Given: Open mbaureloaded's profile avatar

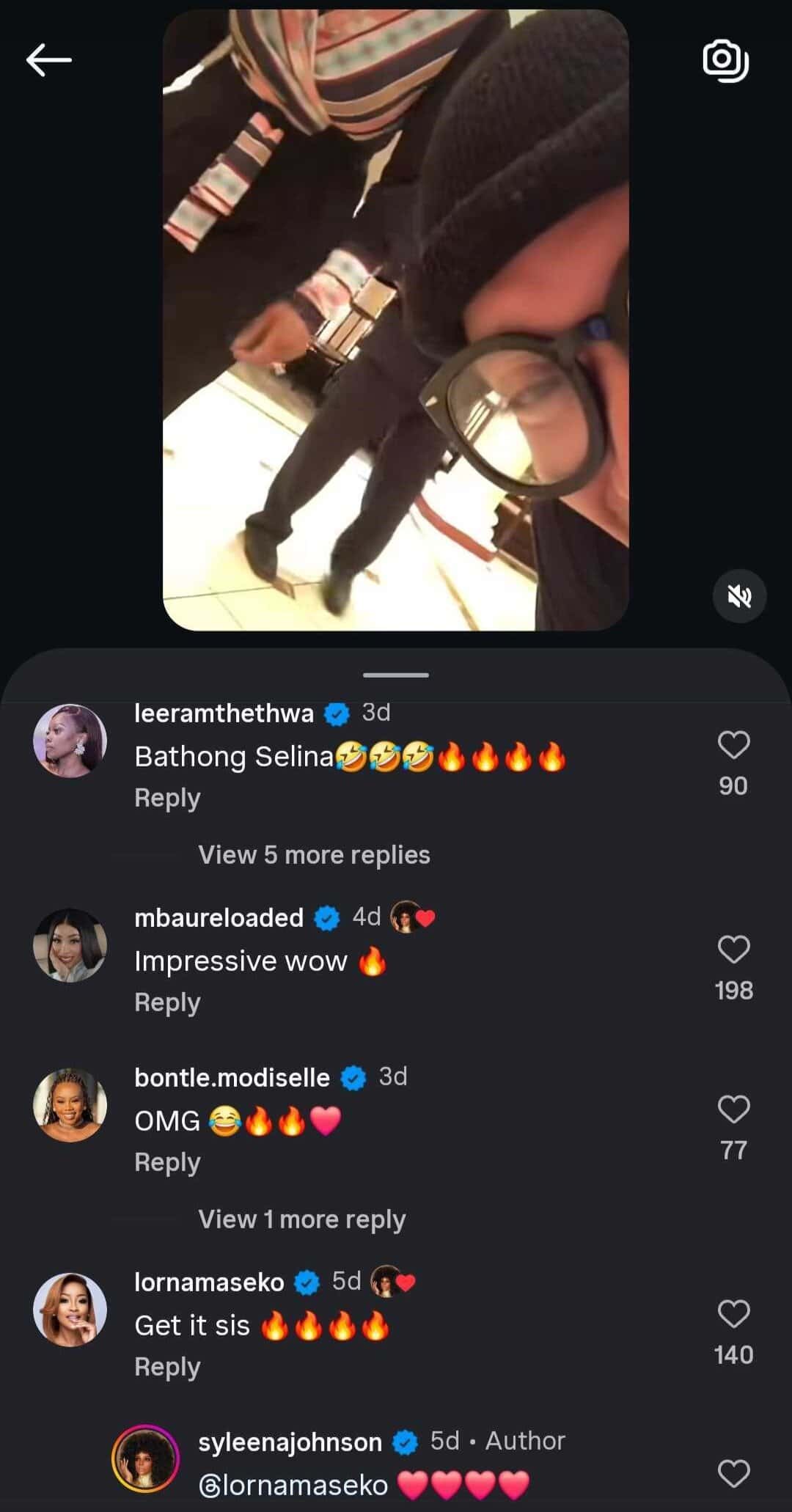Looking at the screenshot, I should point(70,945).
